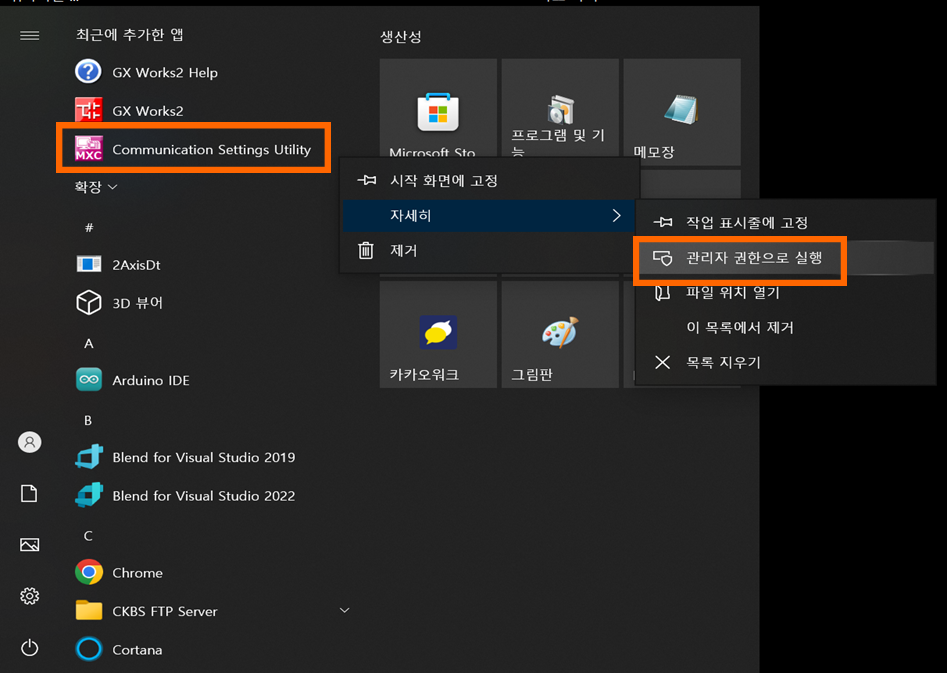Image resolution: width=947 pixels, height=673 pixels.
Task: Open the Pictures sidebar icon
Action: coord(30,545)
